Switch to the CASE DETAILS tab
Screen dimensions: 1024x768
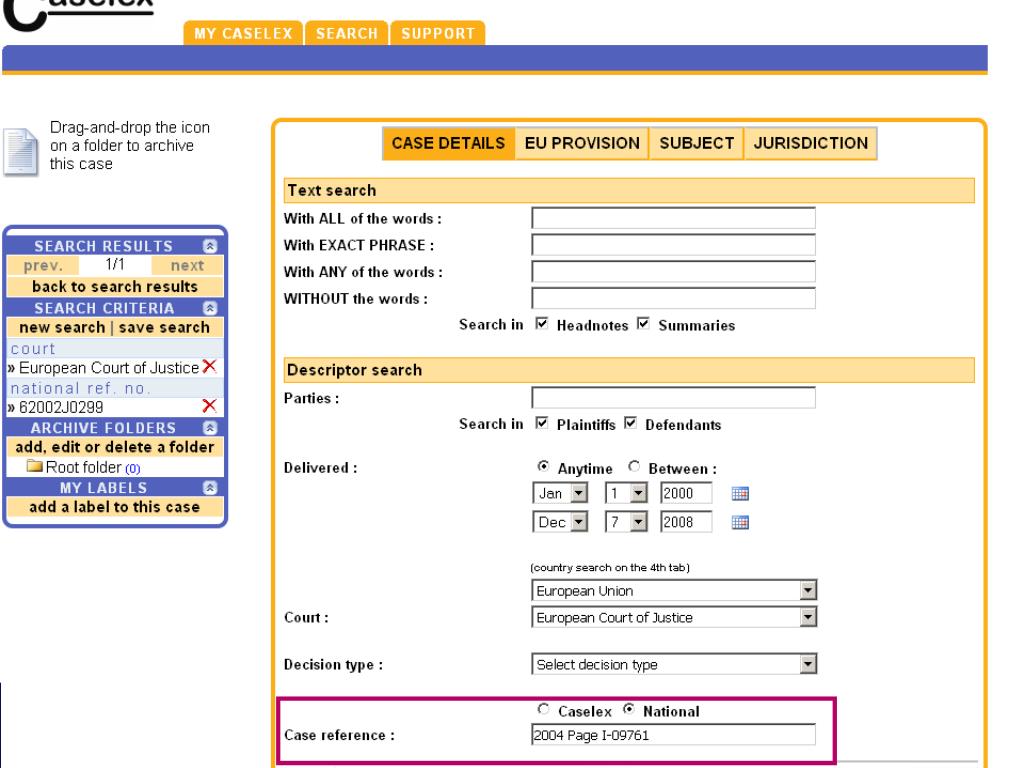click(449, 144)
